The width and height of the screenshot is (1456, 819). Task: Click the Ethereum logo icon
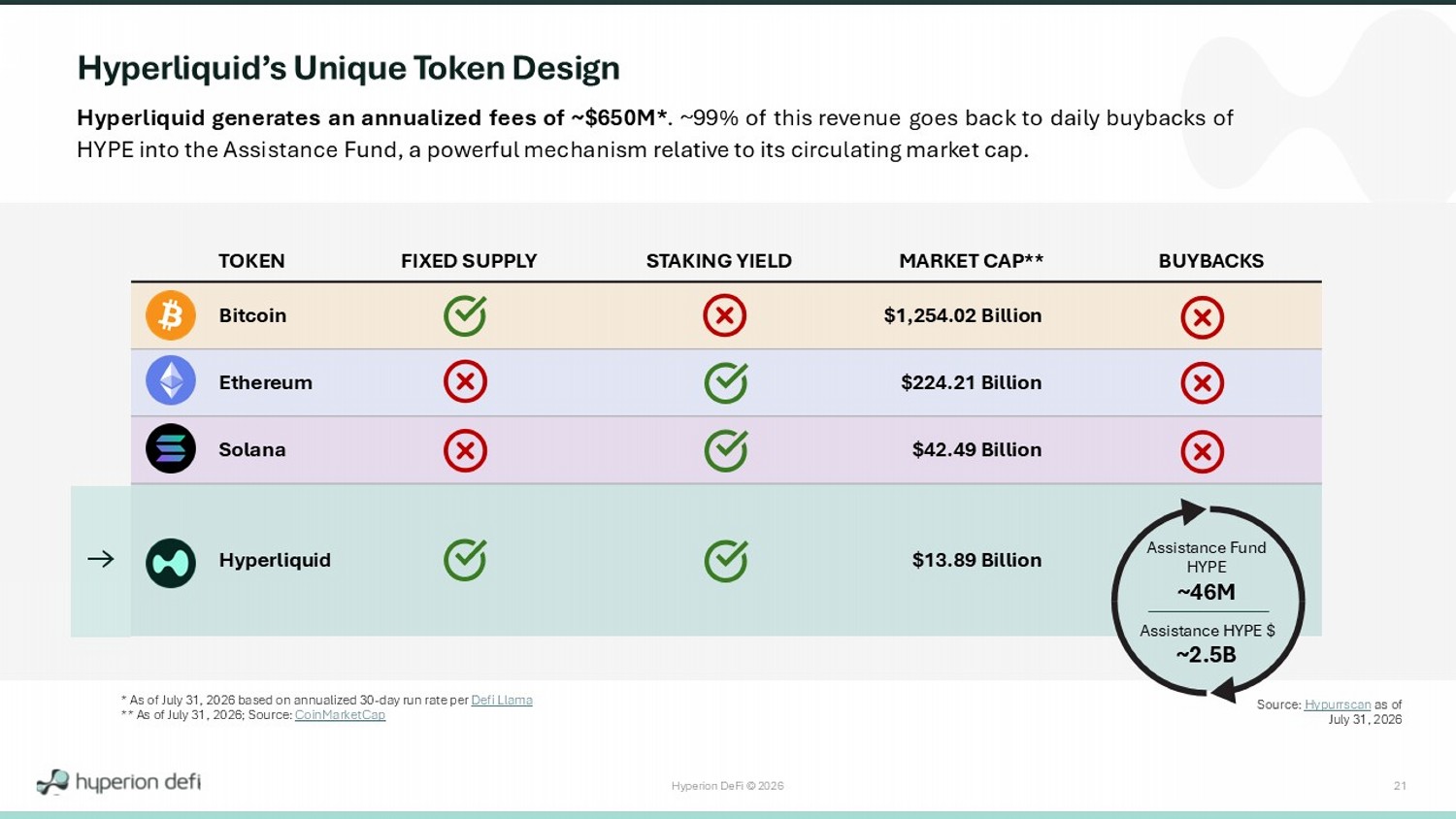tap(171, 380)
